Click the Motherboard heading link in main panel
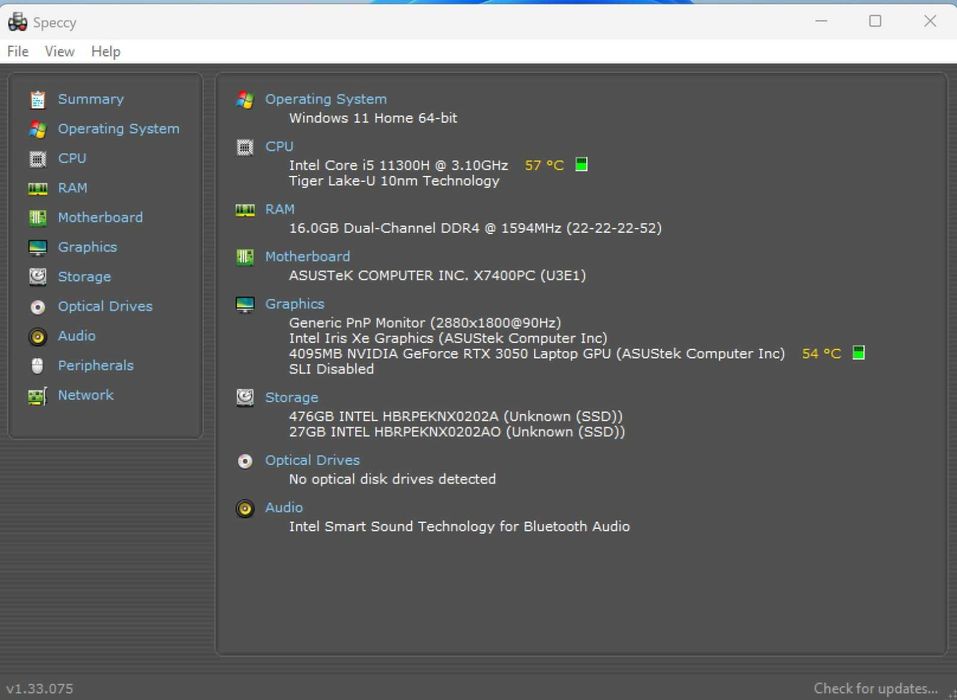The height and width of the screenshot is (700, 957). [x=308, y=256]
